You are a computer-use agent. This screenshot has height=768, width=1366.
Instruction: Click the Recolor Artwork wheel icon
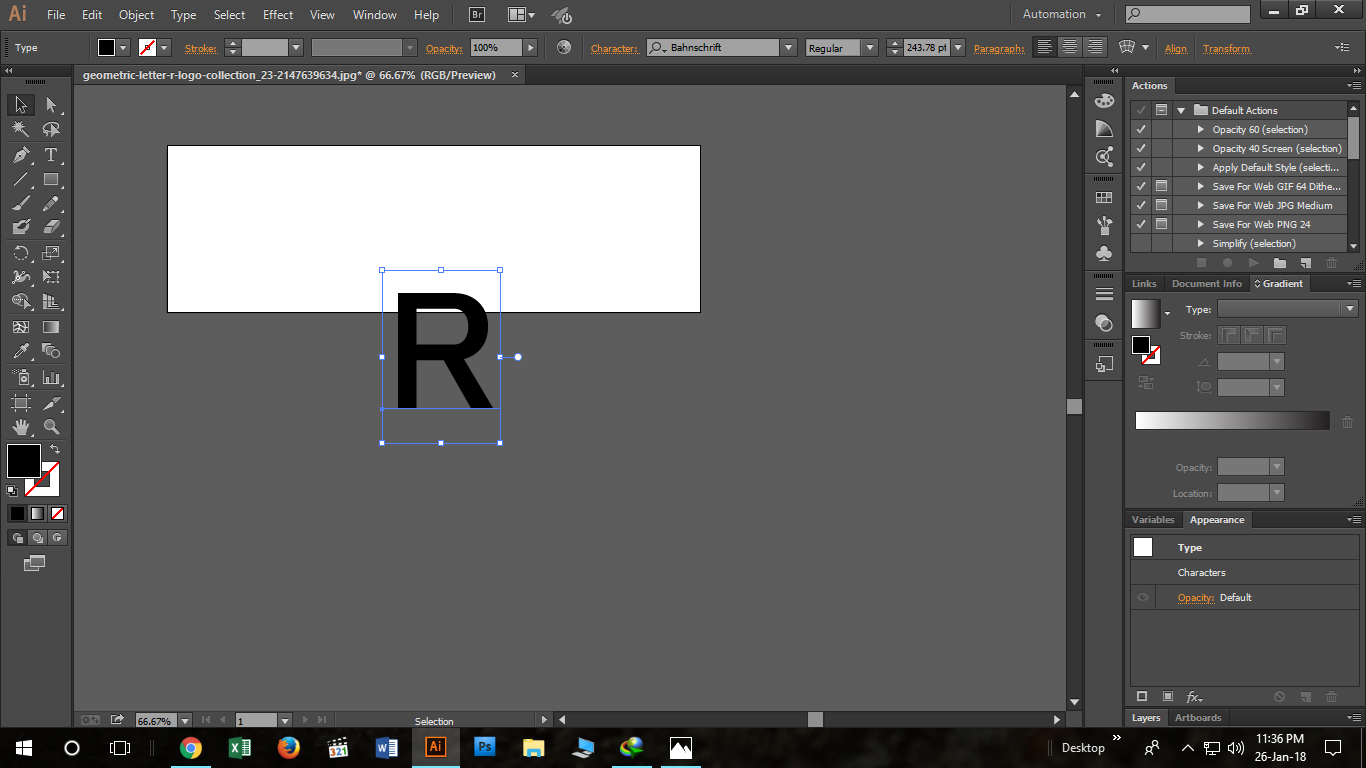pyautogui.click(x=564, y=47)
